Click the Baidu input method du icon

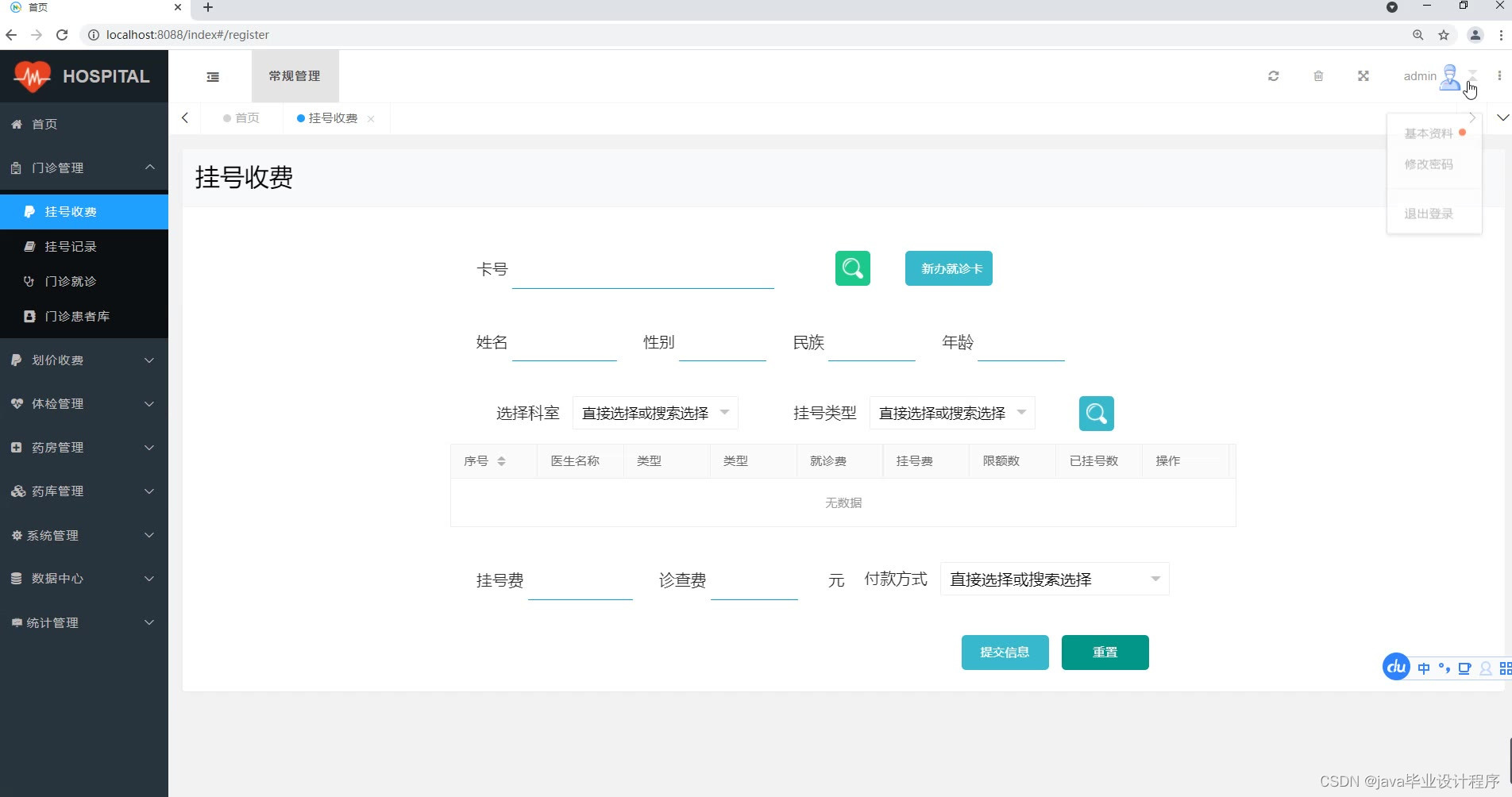pos(1396,667)
